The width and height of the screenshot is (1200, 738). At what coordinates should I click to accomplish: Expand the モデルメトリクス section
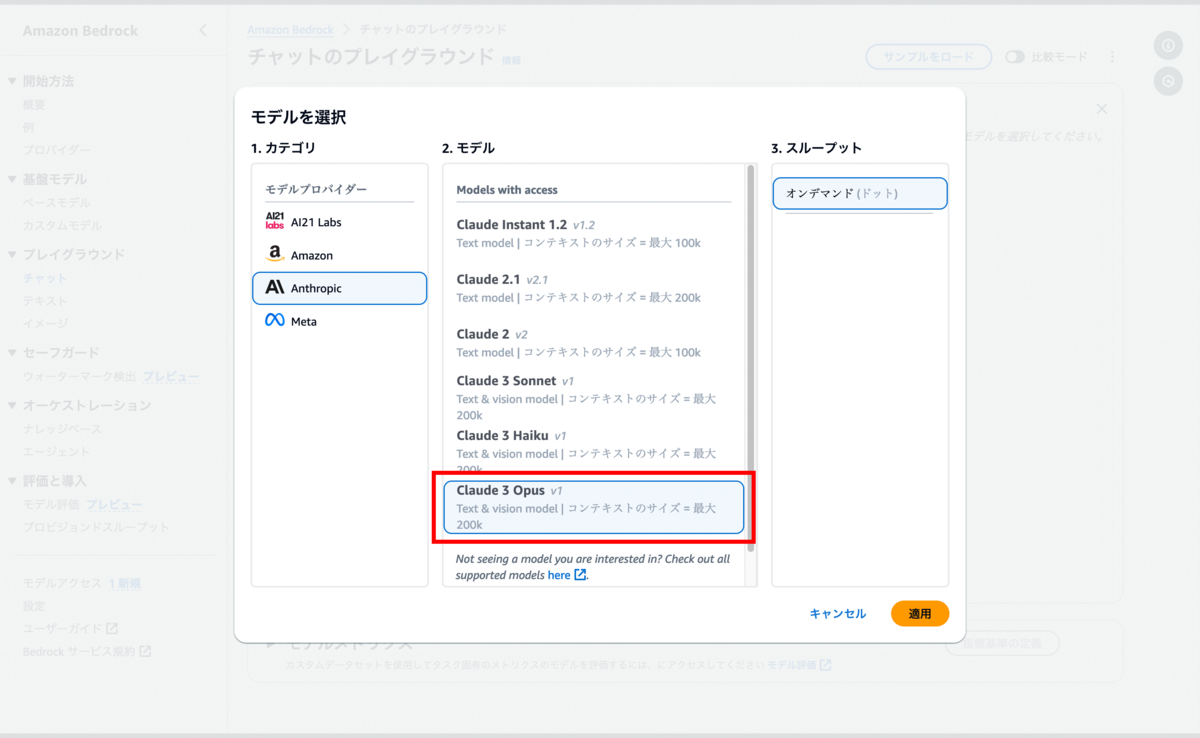272,645
